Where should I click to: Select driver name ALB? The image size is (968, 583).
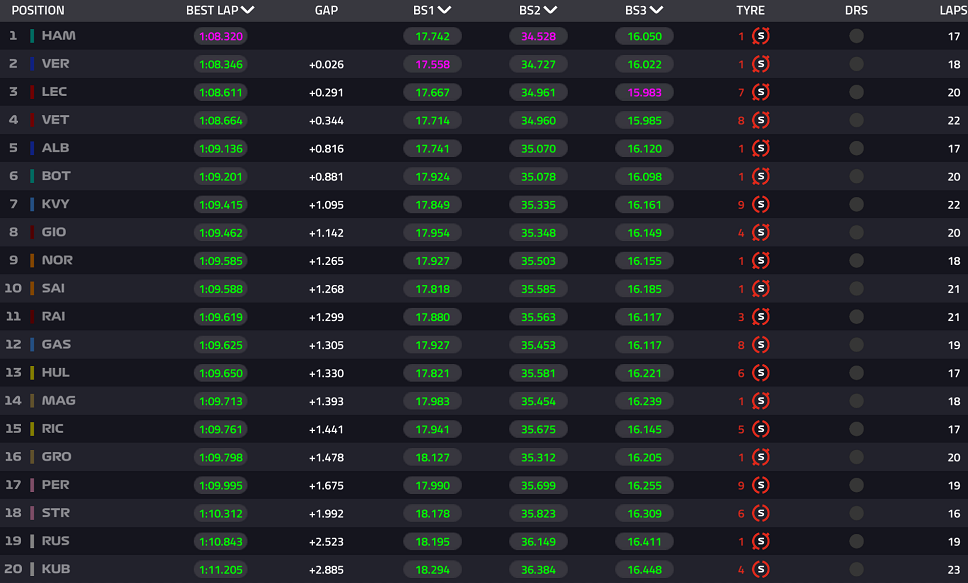tap(55, 148)
